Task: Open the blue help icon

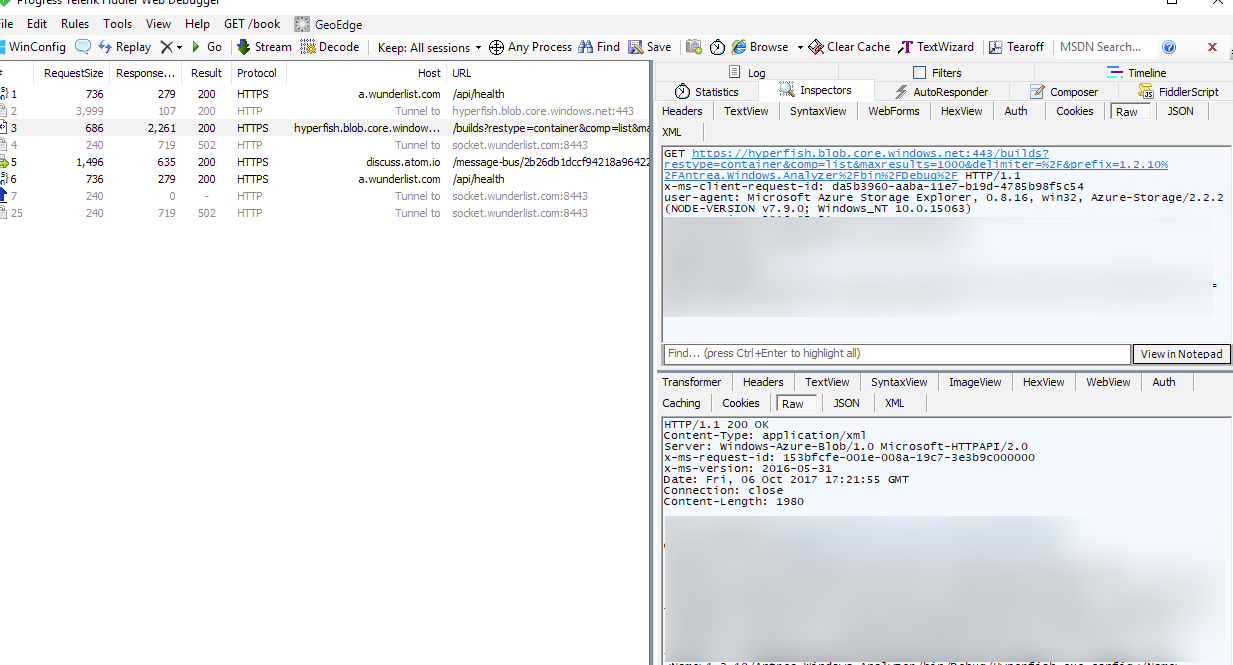Action: 1169,47
